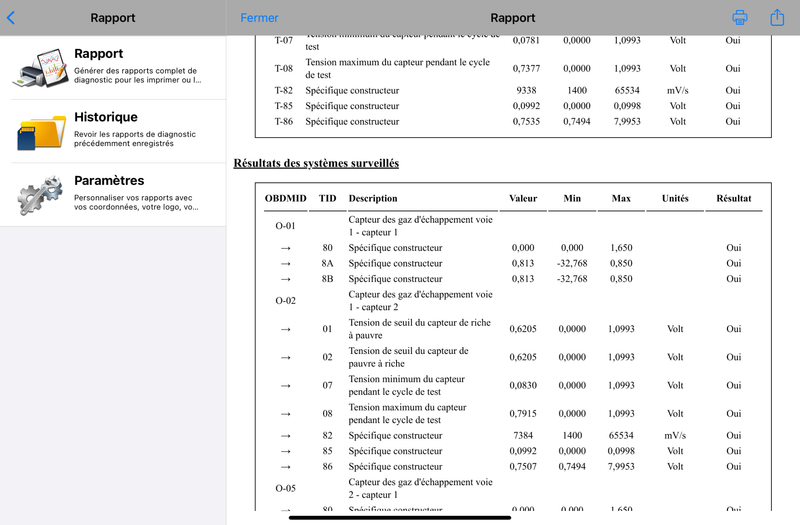Click the OBDMID column header
The width and height of the screenshot is (800, 525).
point(286,198)
